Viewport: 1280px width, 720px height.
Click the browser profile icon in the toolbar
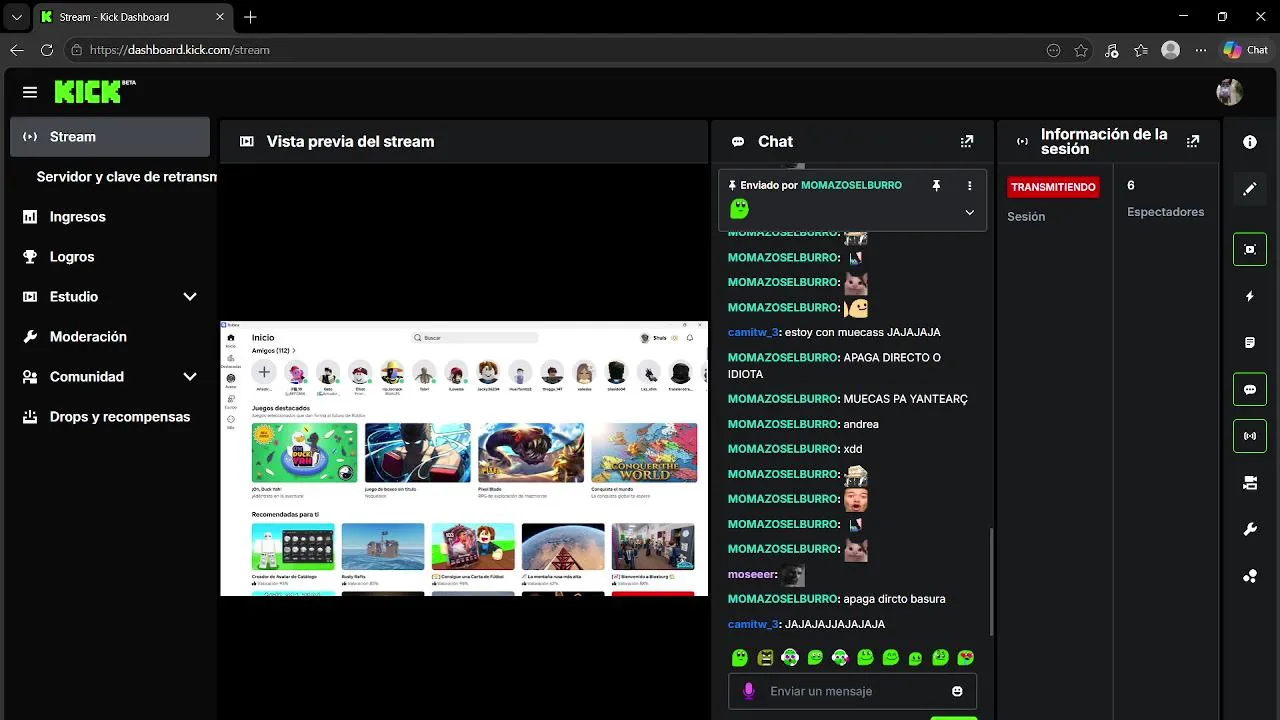click(x=1170, y=50)
